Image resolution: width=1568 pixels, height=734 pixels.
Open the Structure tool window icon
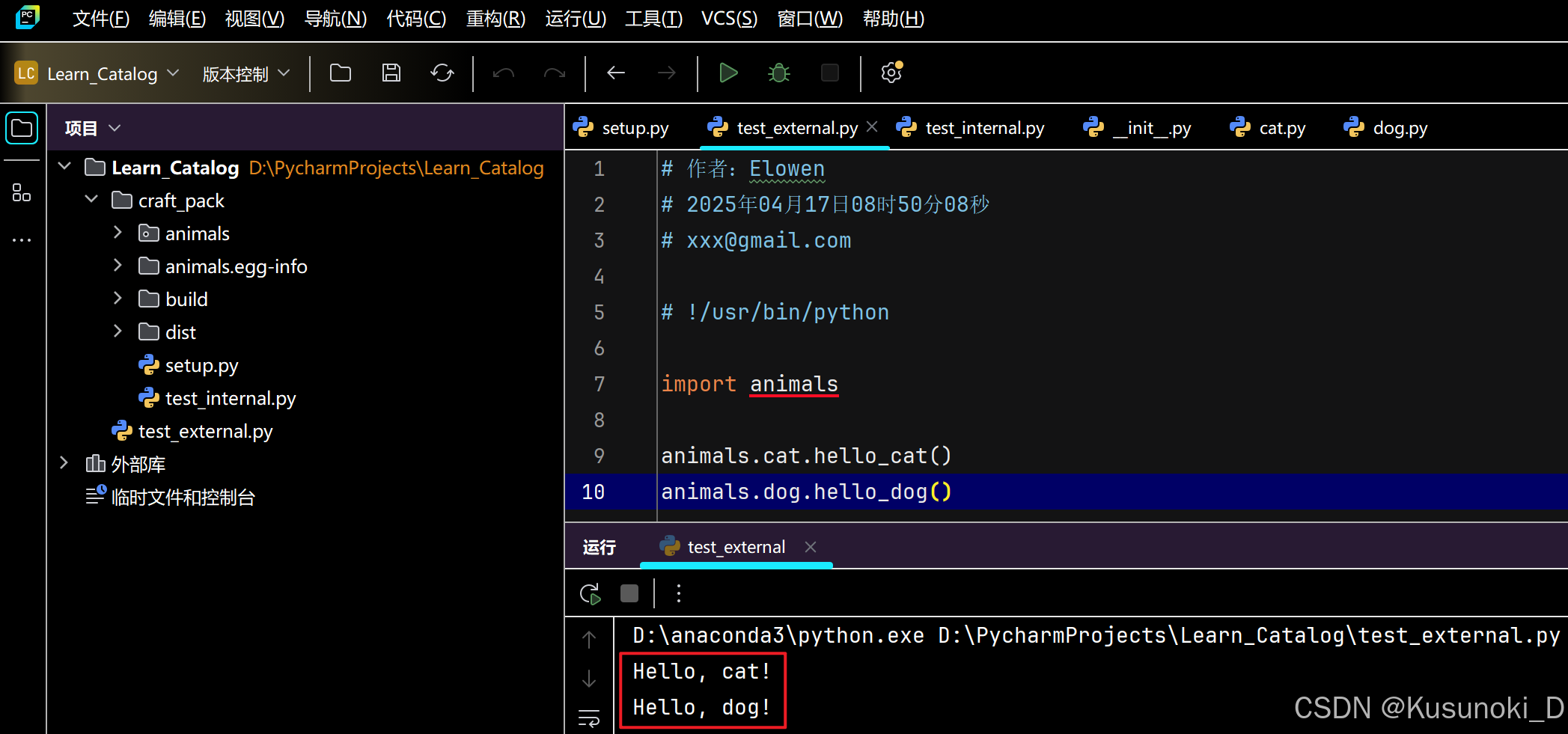coord(21,193)
